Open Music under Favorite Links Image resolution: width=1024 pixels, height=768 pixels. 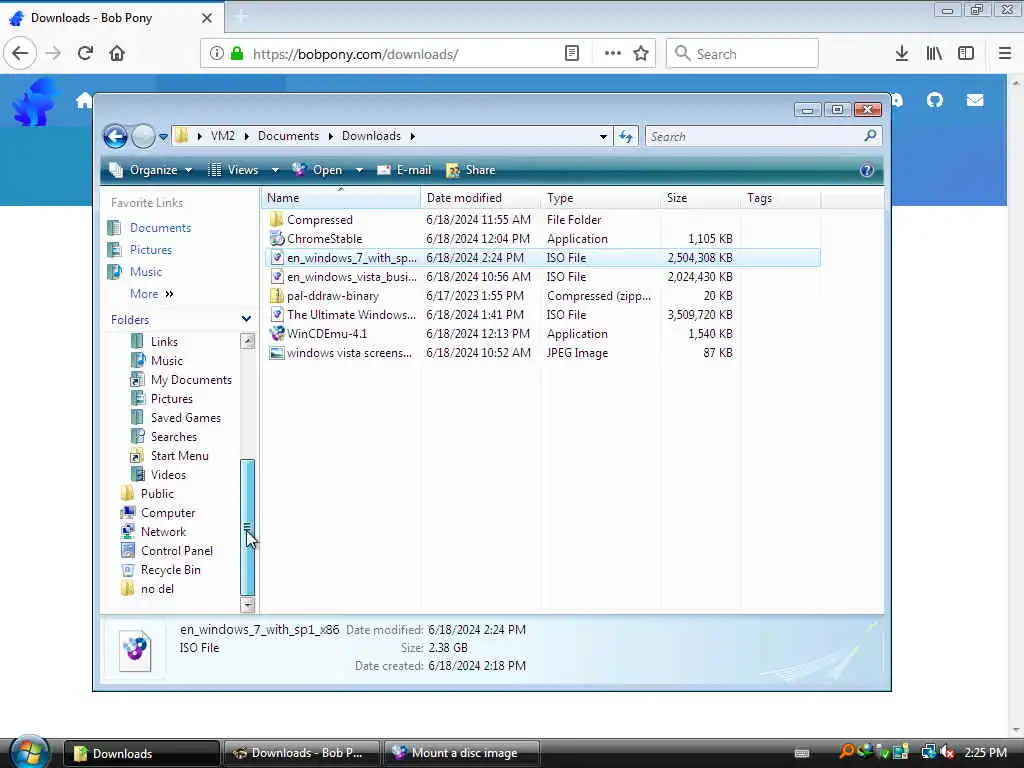pyautogui.click(x=146, y=272)
